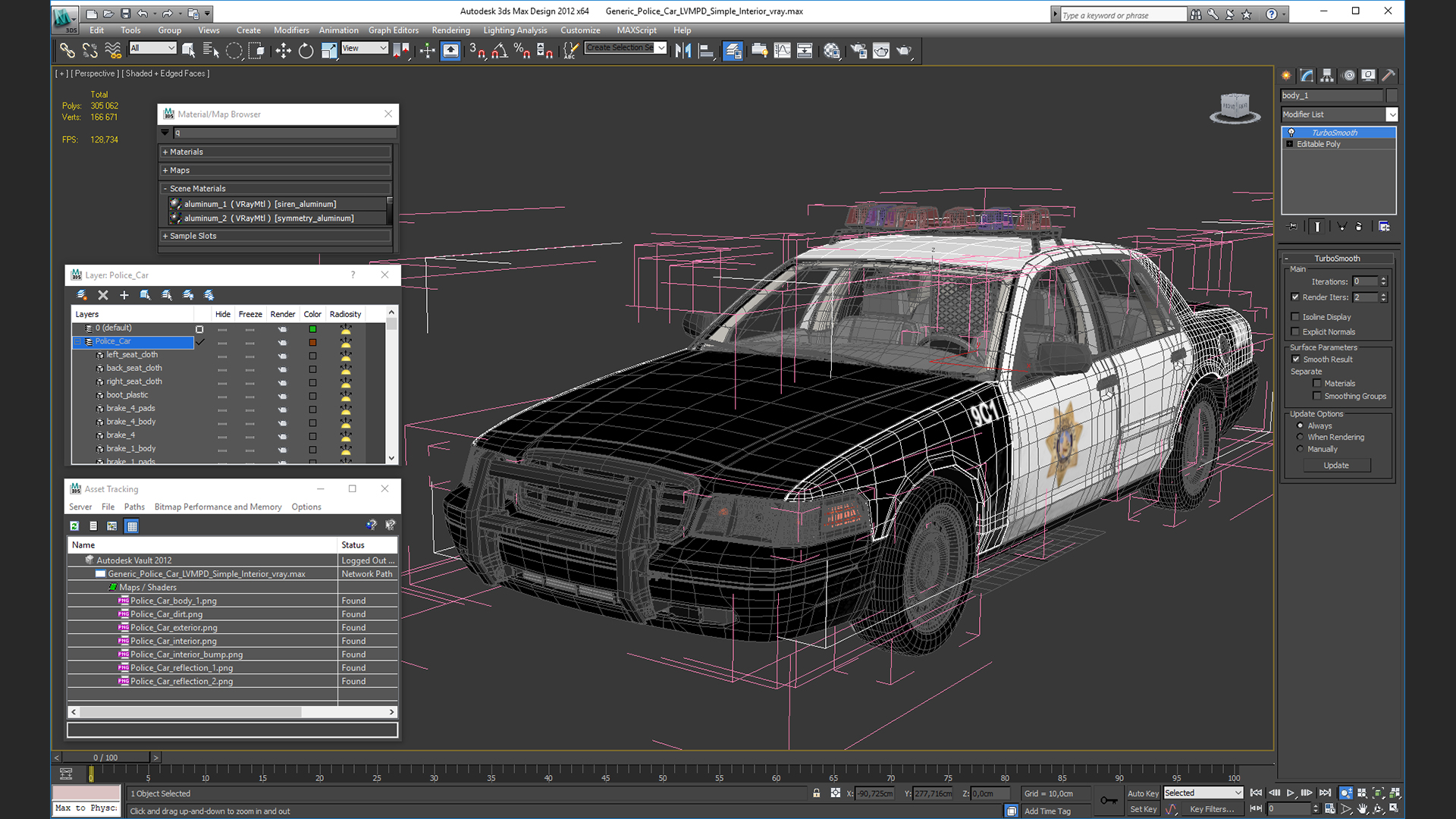
Task: Expand the Materials group in browser
Action: point(275,152)
